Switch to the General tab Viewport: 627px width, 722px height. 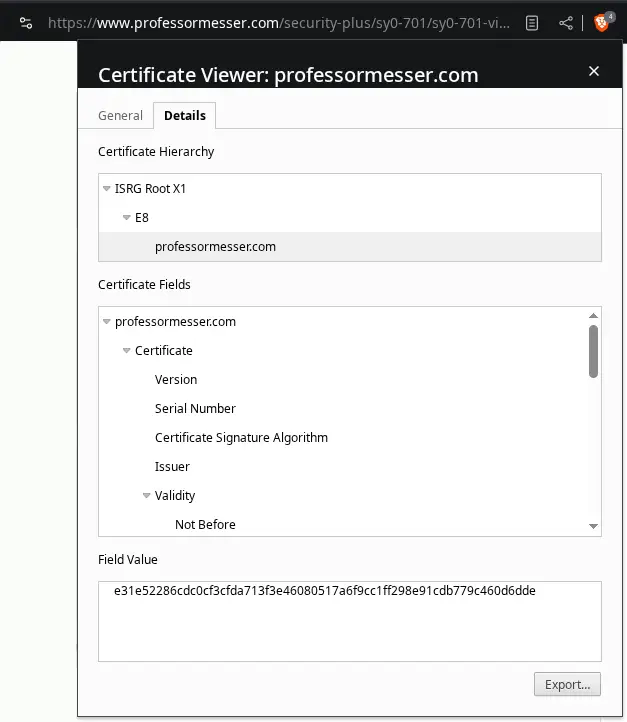coord(120,116)
